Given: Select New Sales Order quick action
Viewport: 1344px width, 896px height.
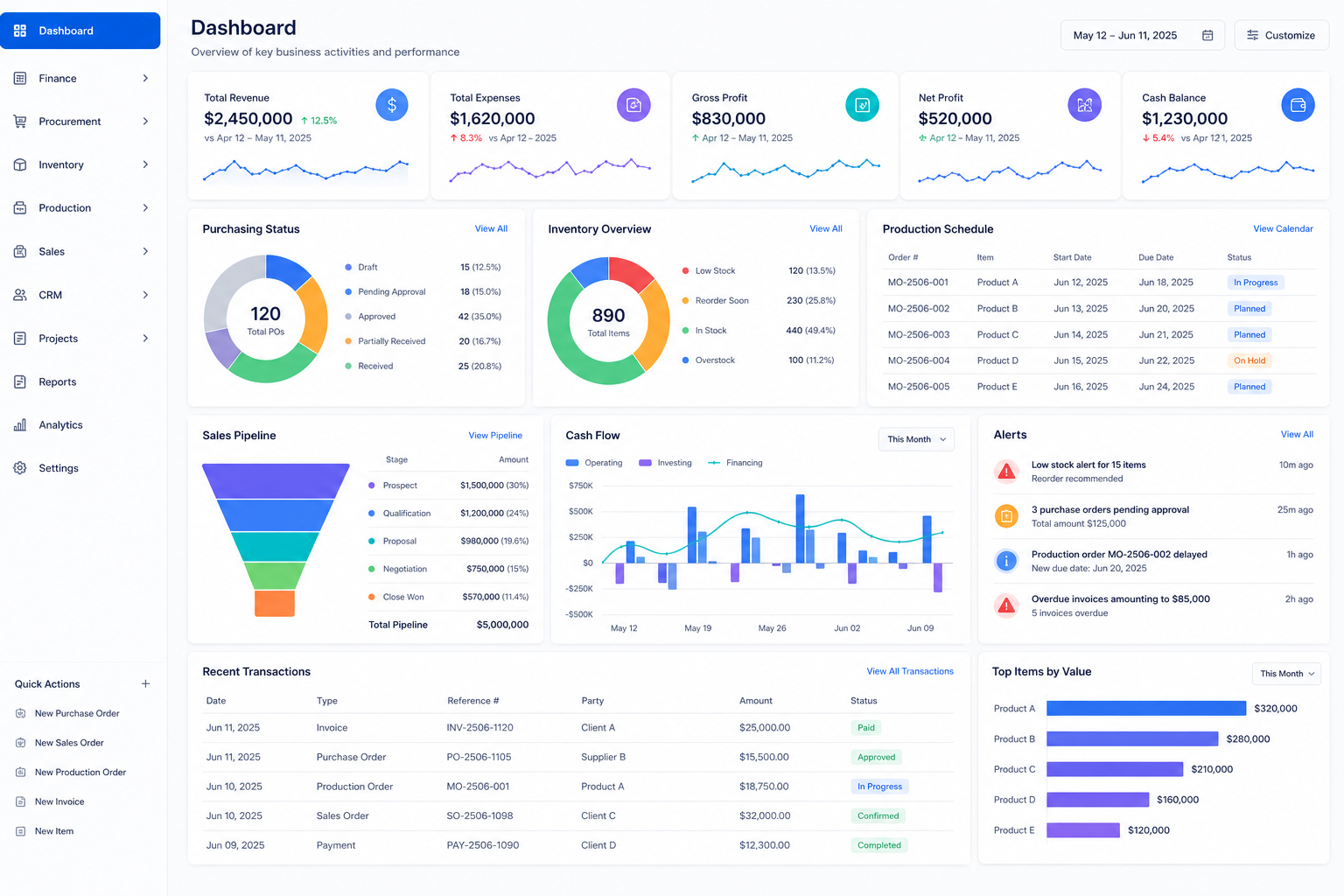Looking at the screenshot, I should click(x=69, y=743).
